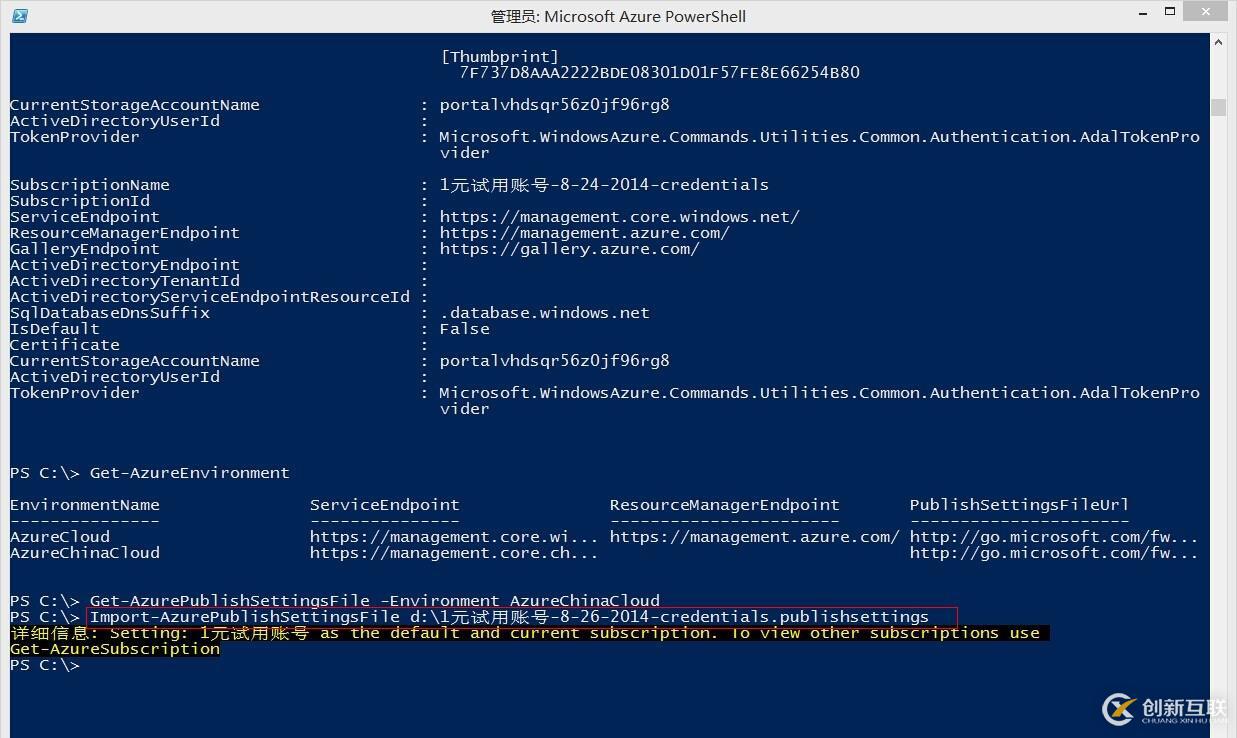Click the https://management.azure.com/ ResourceManagerEndpoint value under SubscriptionName
Screen dimensions: 1237x738
pyautogui.click(x=584, y=233)
